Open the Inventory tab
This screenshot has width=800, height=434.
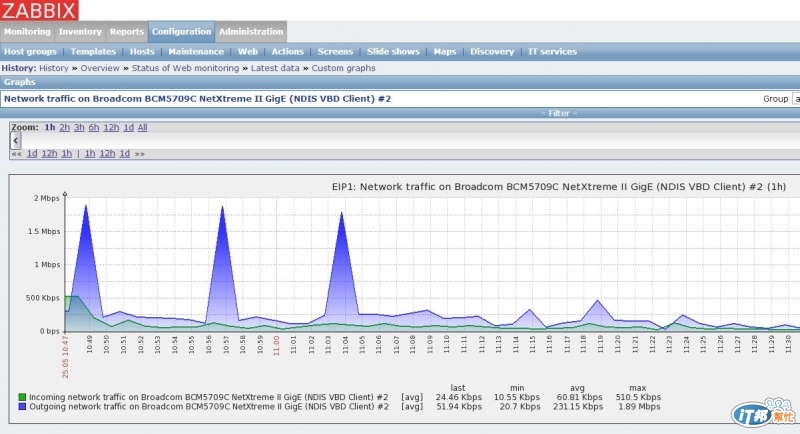tap(80, 32)
